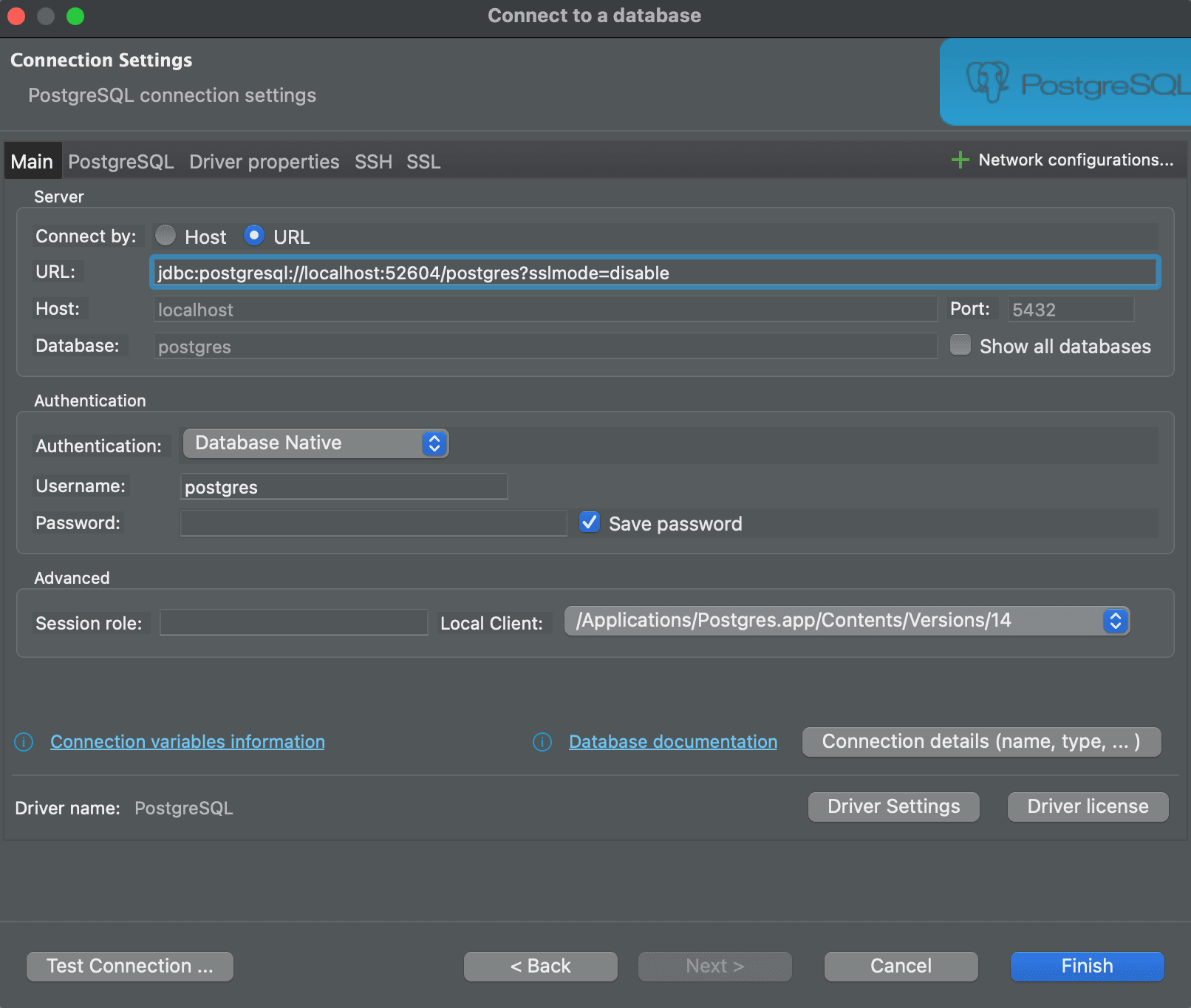1191x1008 pixels.
Task: Uncheck the Save password checkbox
Action: click(589, 522)
